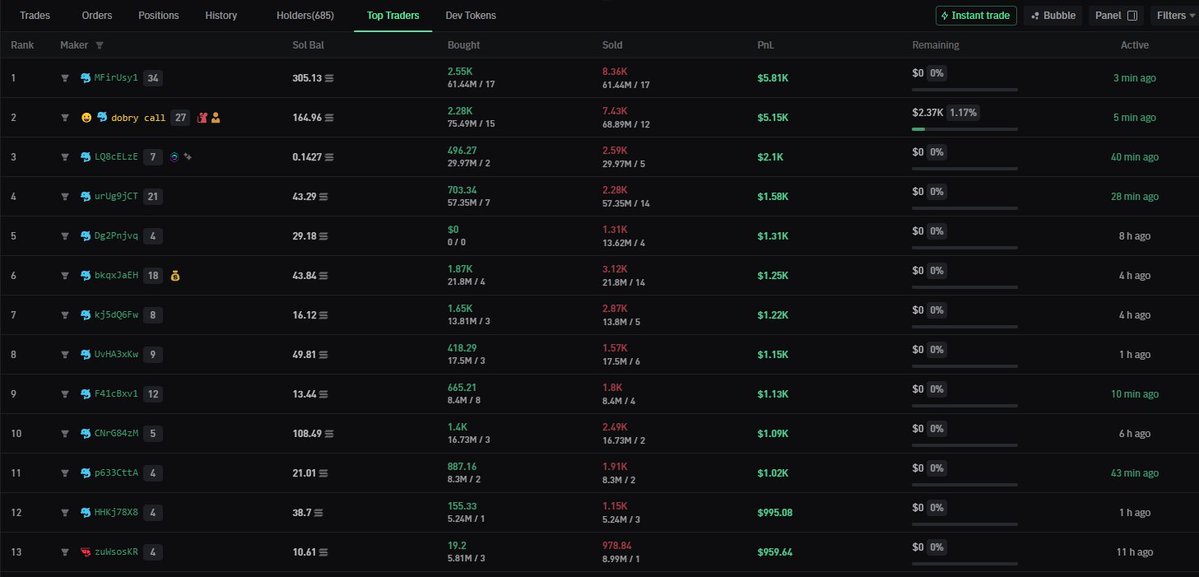Screen dimensions: 1199x577
Task: Open the Holders(685) tab
Action: 305,15
